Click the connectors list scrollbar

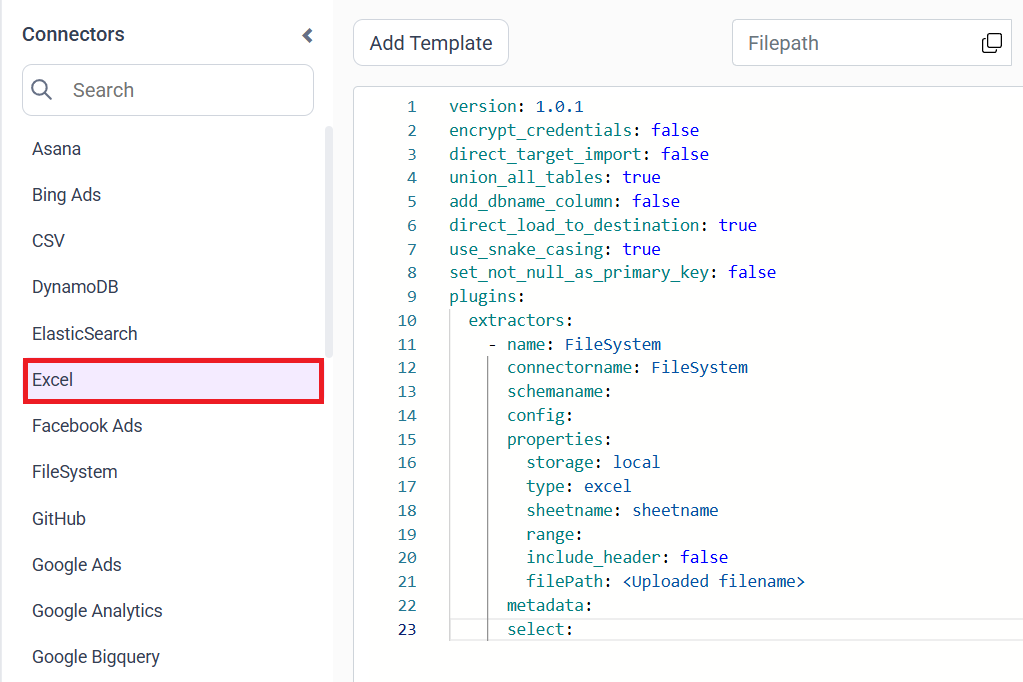coord(329,240)
